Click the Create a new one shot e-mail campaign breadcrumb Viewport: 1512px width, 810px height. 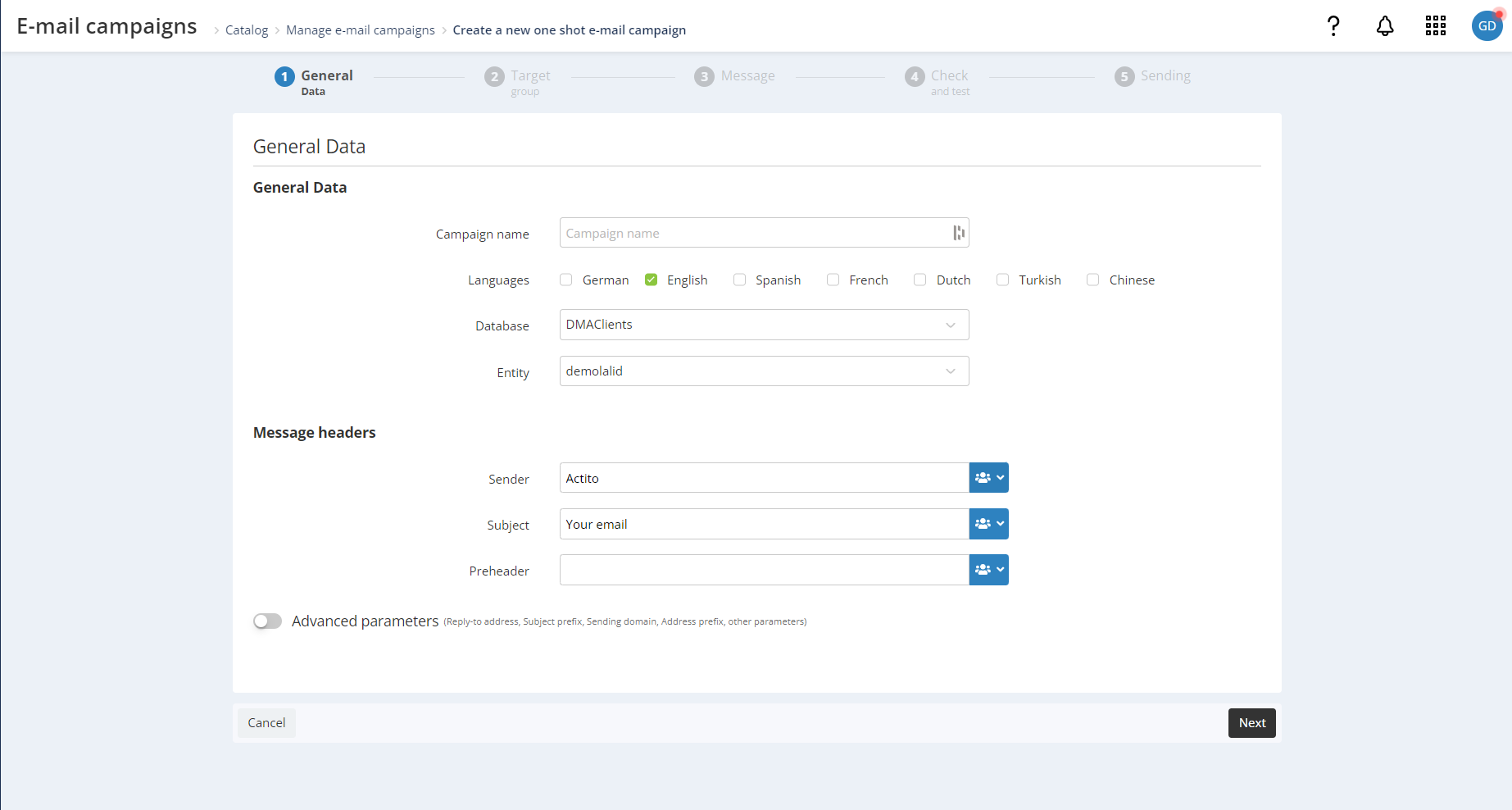point(570,30)
